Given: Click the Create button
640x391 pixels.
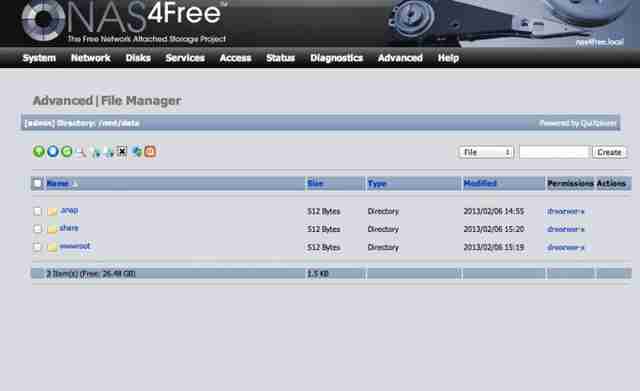Looking at the screenshot, I should point(609,152).
